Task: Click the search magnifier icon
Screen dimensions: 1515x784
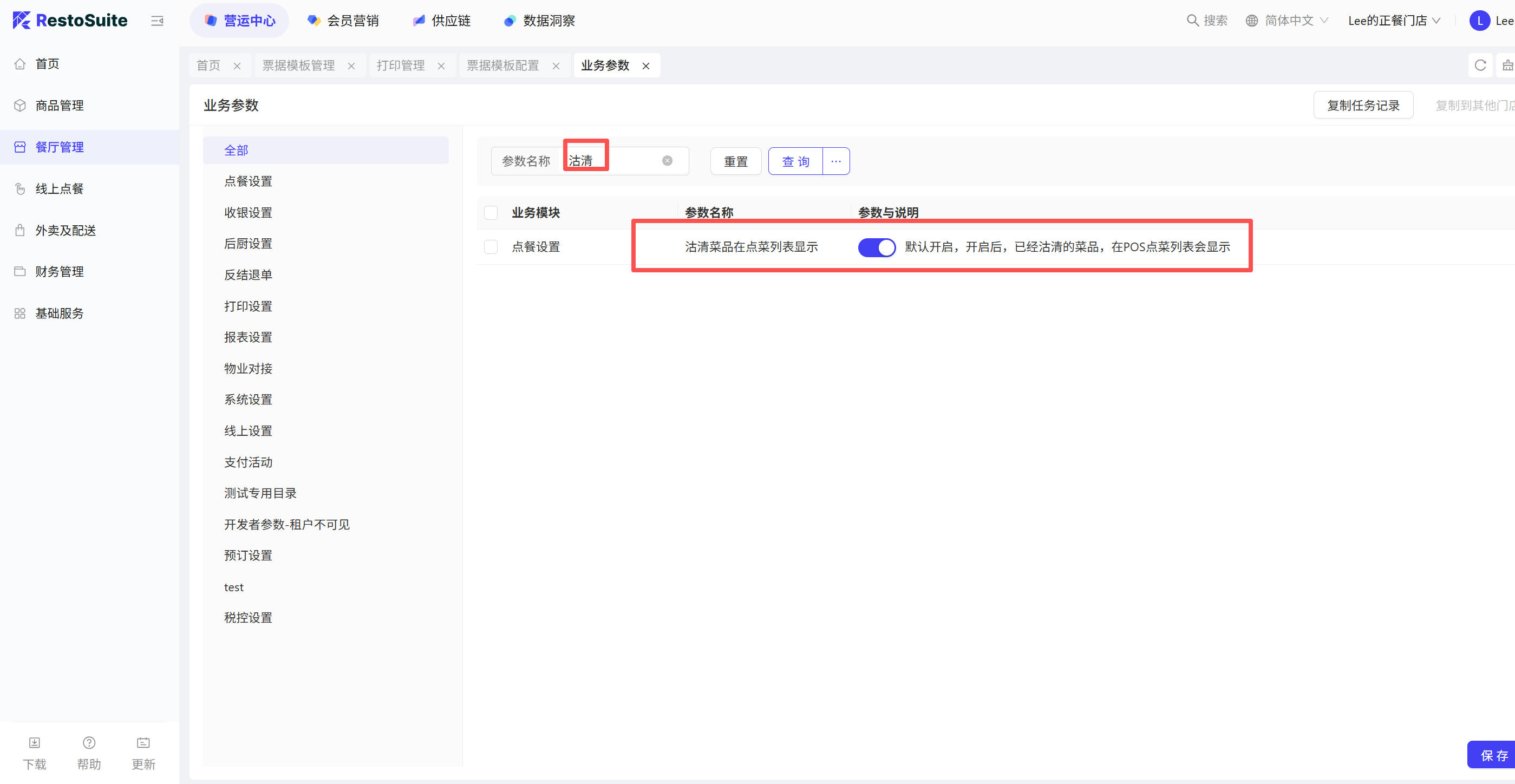Action: (x=1192, y=21)
